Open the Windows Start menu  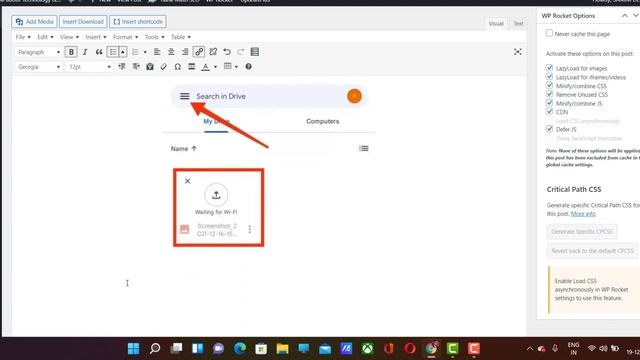133,349
